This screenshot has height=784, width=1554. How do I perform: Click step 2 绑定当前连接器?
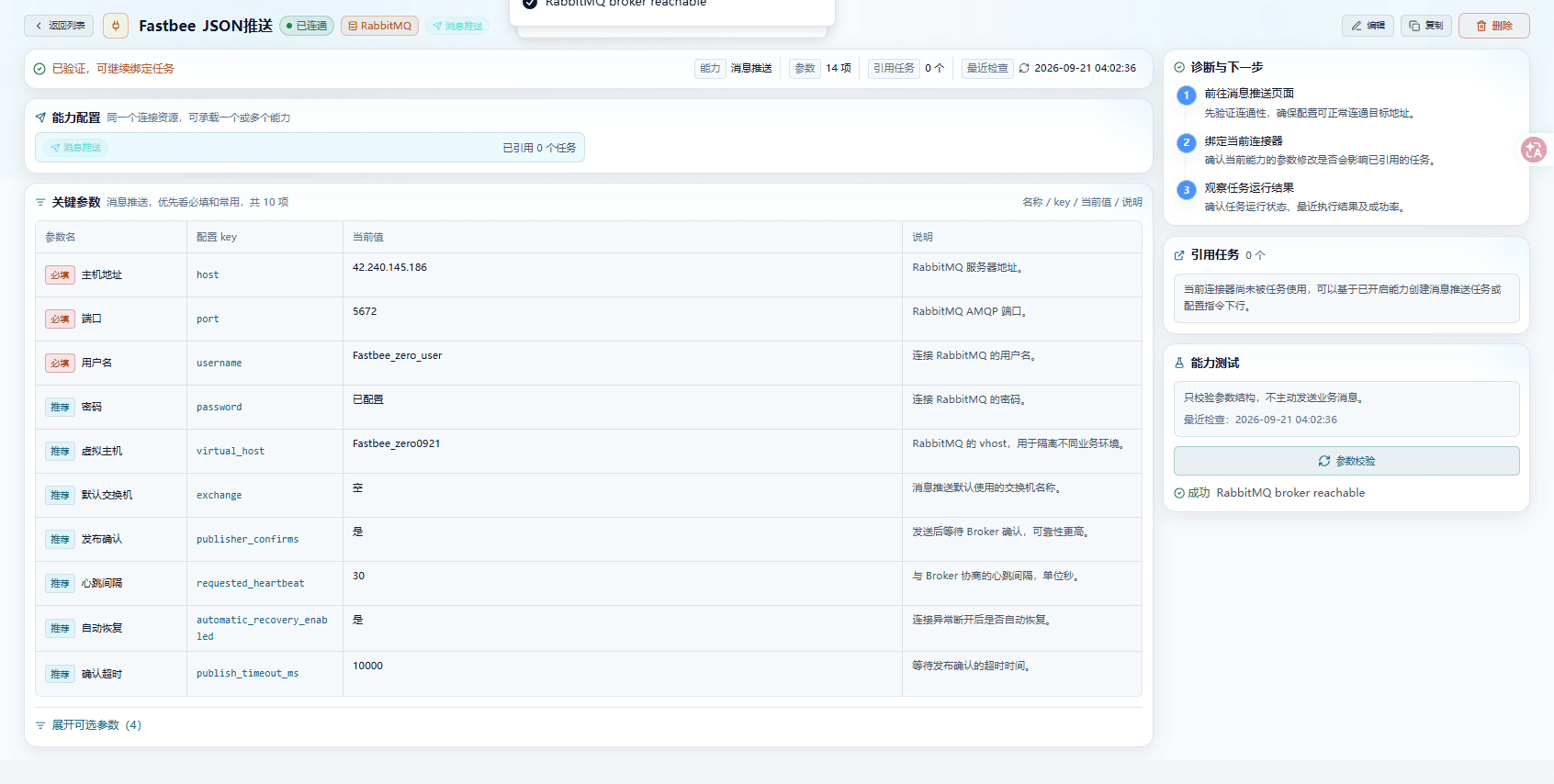click(1244, 141)
